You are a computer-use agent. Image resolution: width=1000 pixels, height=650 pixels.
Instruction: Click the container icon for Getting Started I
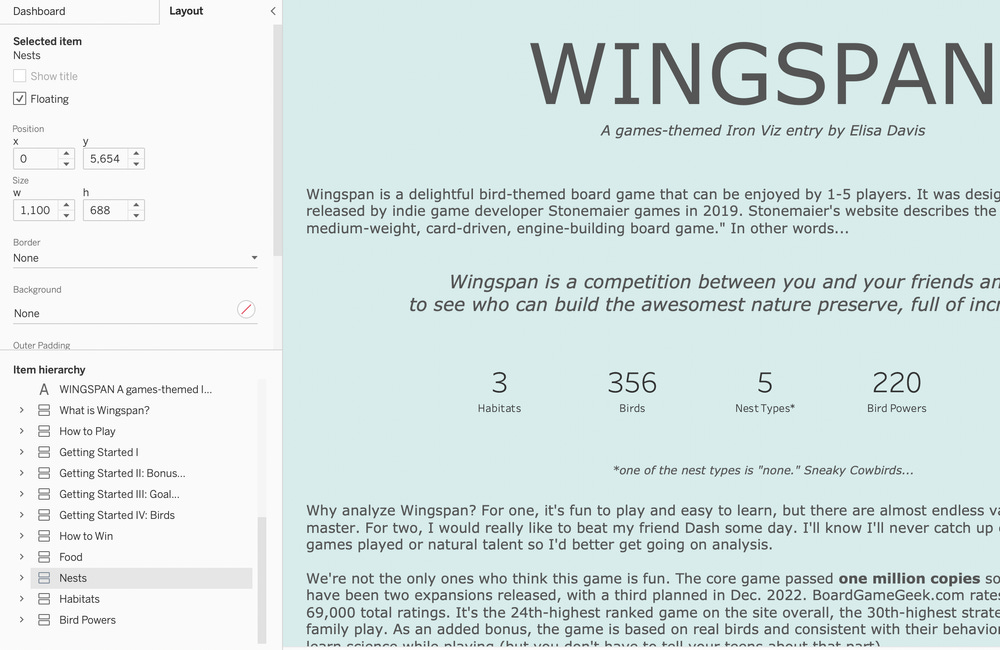coord(44,452)
